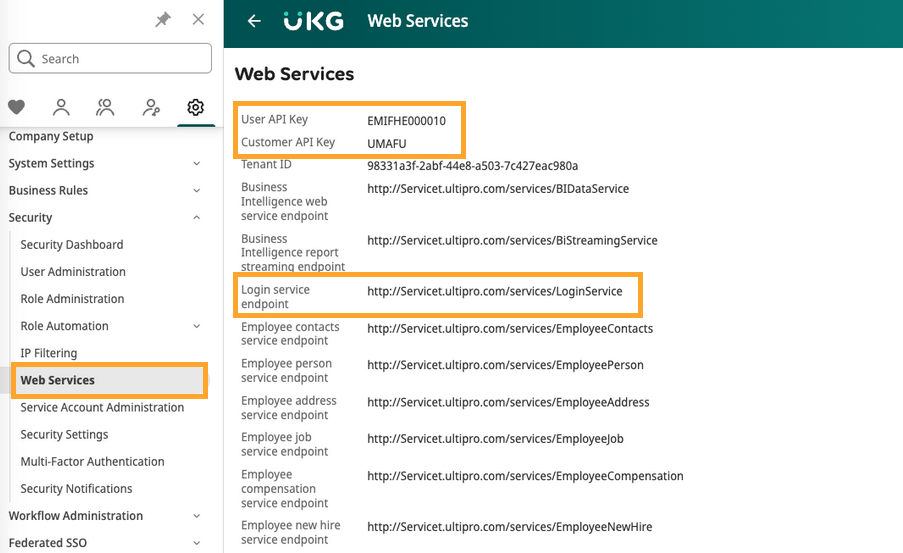
Task: Click the magnifier search icon
Action: coord(25,59)
